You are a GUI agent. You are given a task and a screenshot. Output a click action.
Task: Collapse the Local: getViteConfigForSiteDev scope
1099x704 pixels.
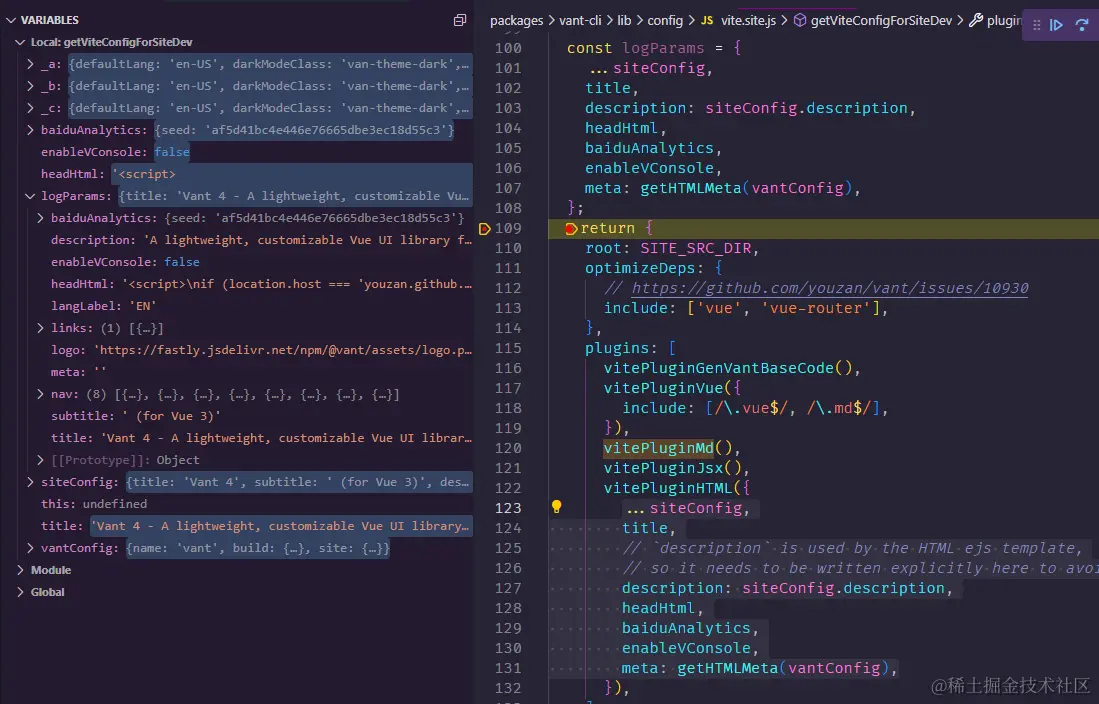tap(20, 42)
